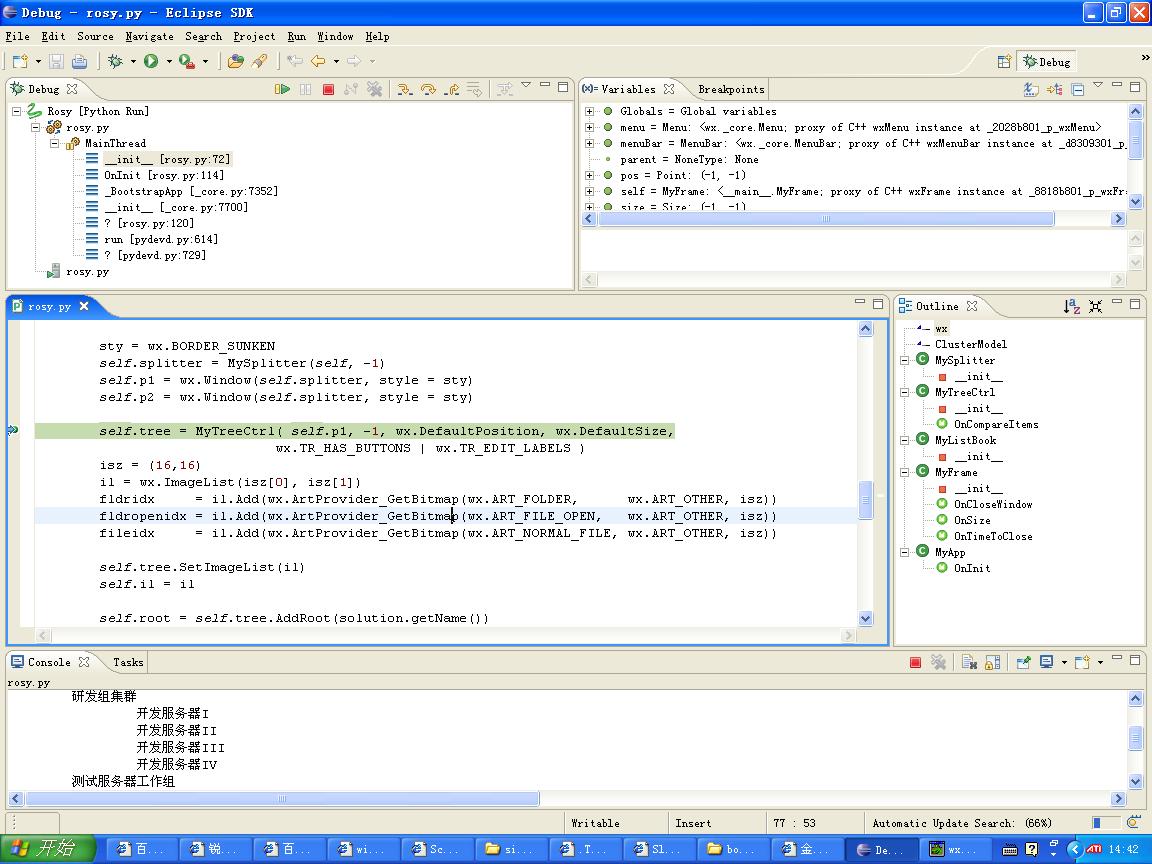
Task: Open the Display Selected Console dropdown arrow
Action: (1064, 663)
